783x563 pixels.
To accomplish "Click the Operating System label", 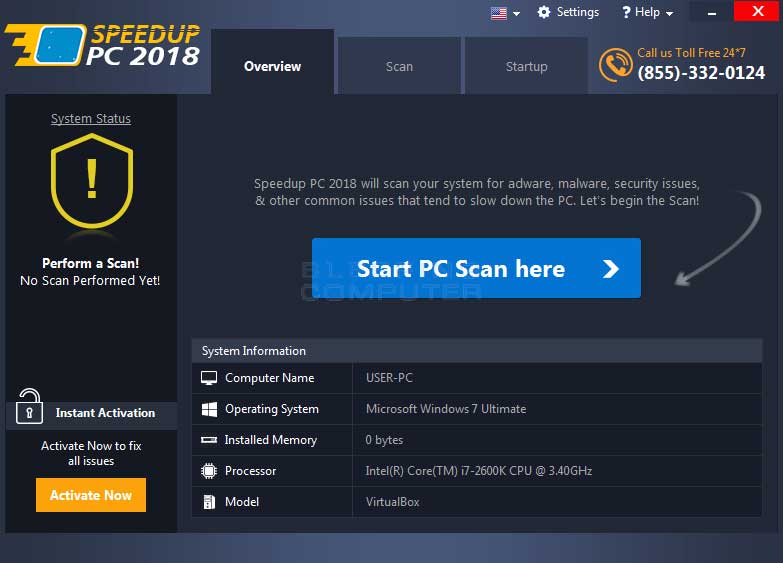I will pyautogui.click(x=272, y=409).
